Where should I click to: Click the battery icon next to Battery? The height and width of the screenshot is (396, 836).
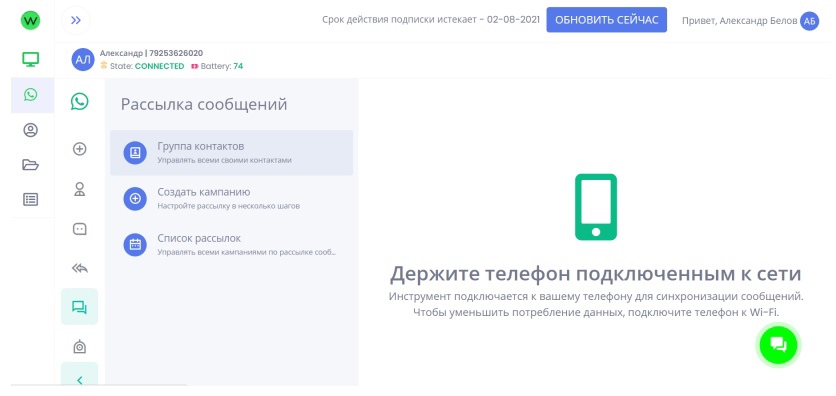click(195, 67)
